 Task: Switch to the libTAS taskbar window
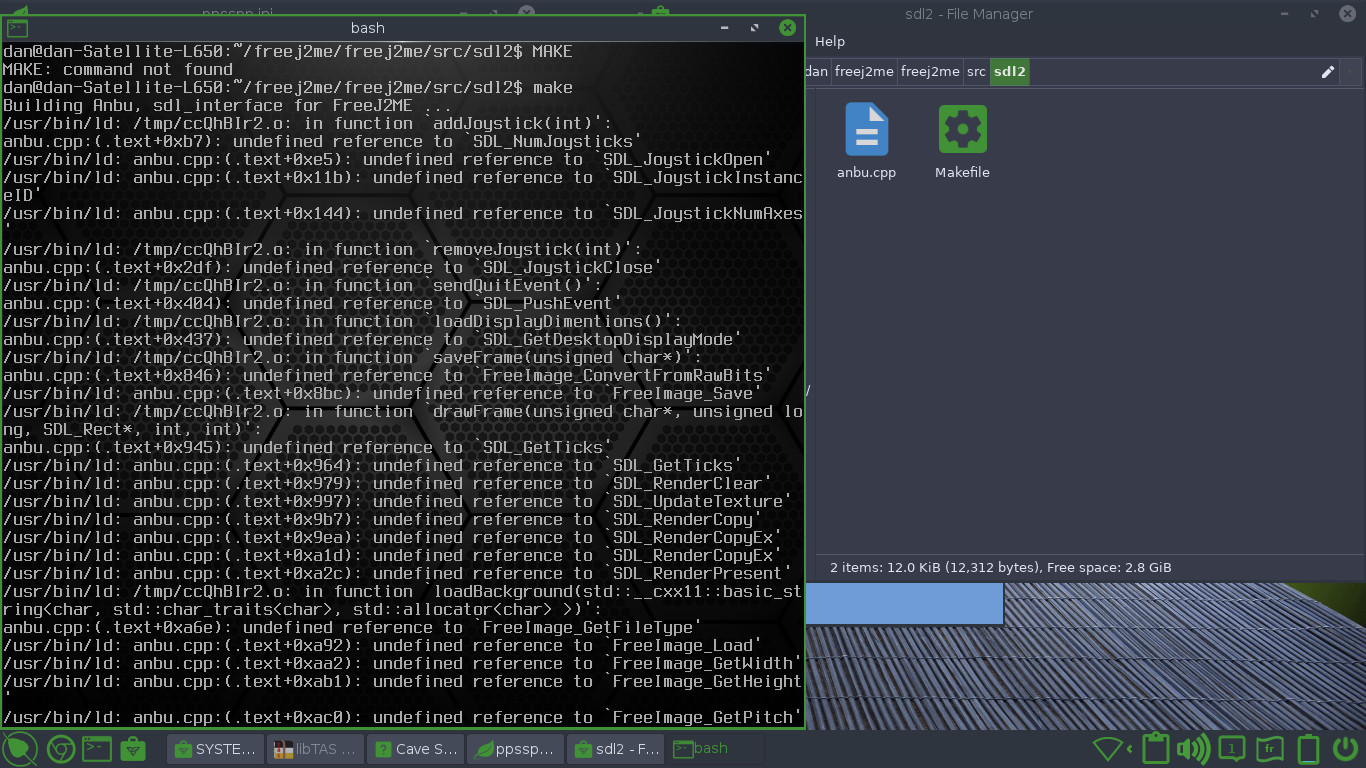315,749
